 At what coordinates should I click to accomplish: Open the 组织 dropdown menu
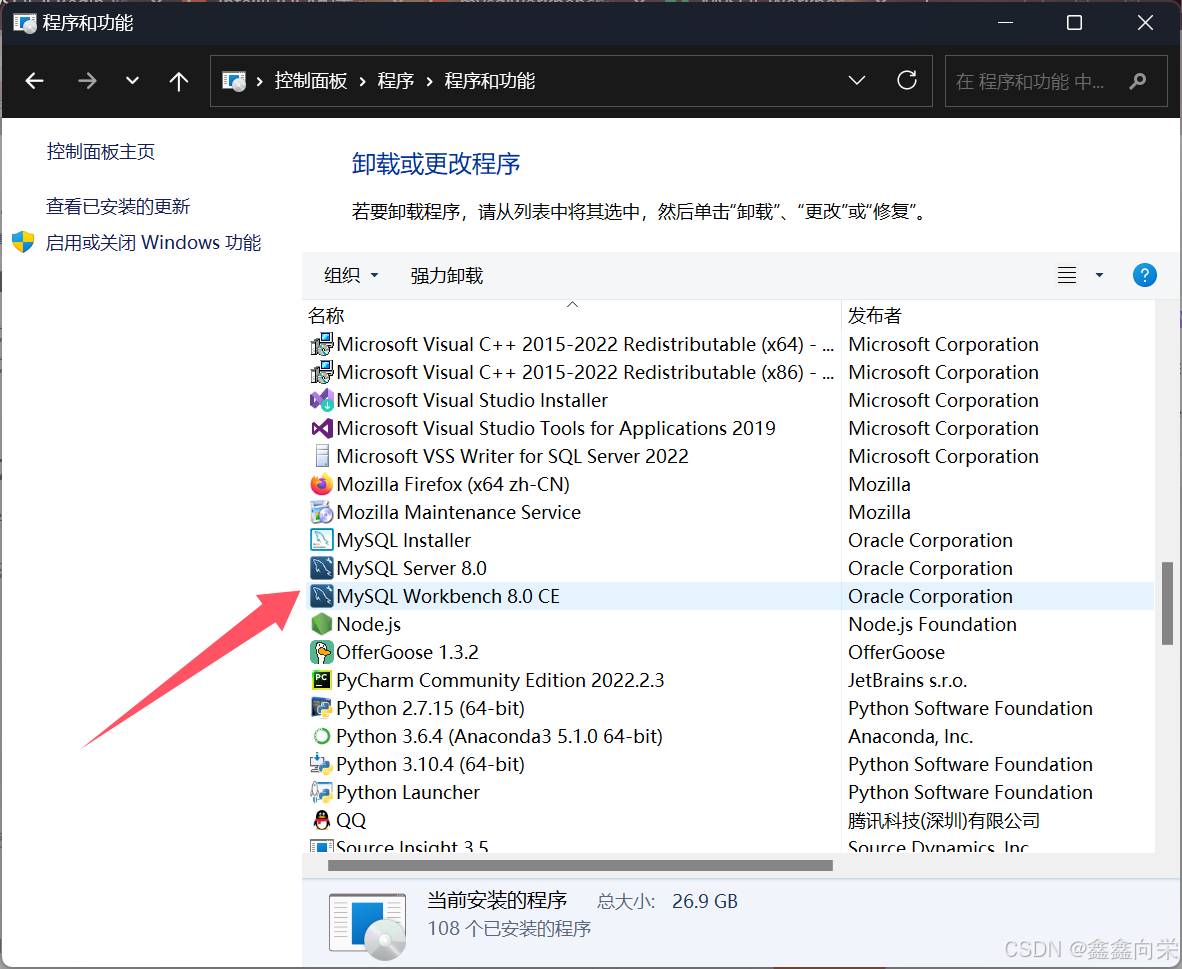pyautogui.click(x=351, y=275)
